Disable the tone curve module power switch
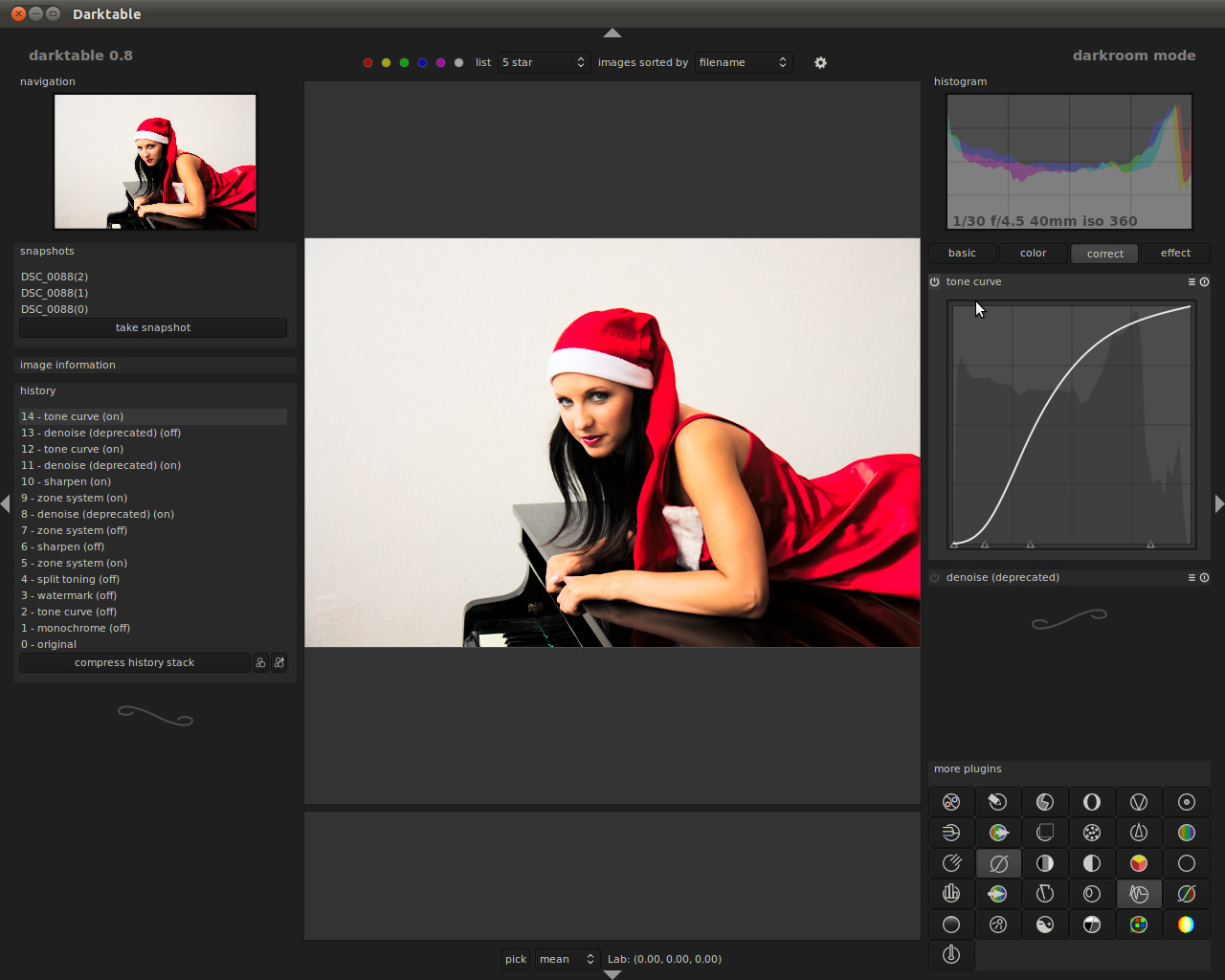The width and height of the screenshot is (1225, 980). click(935, 282)
